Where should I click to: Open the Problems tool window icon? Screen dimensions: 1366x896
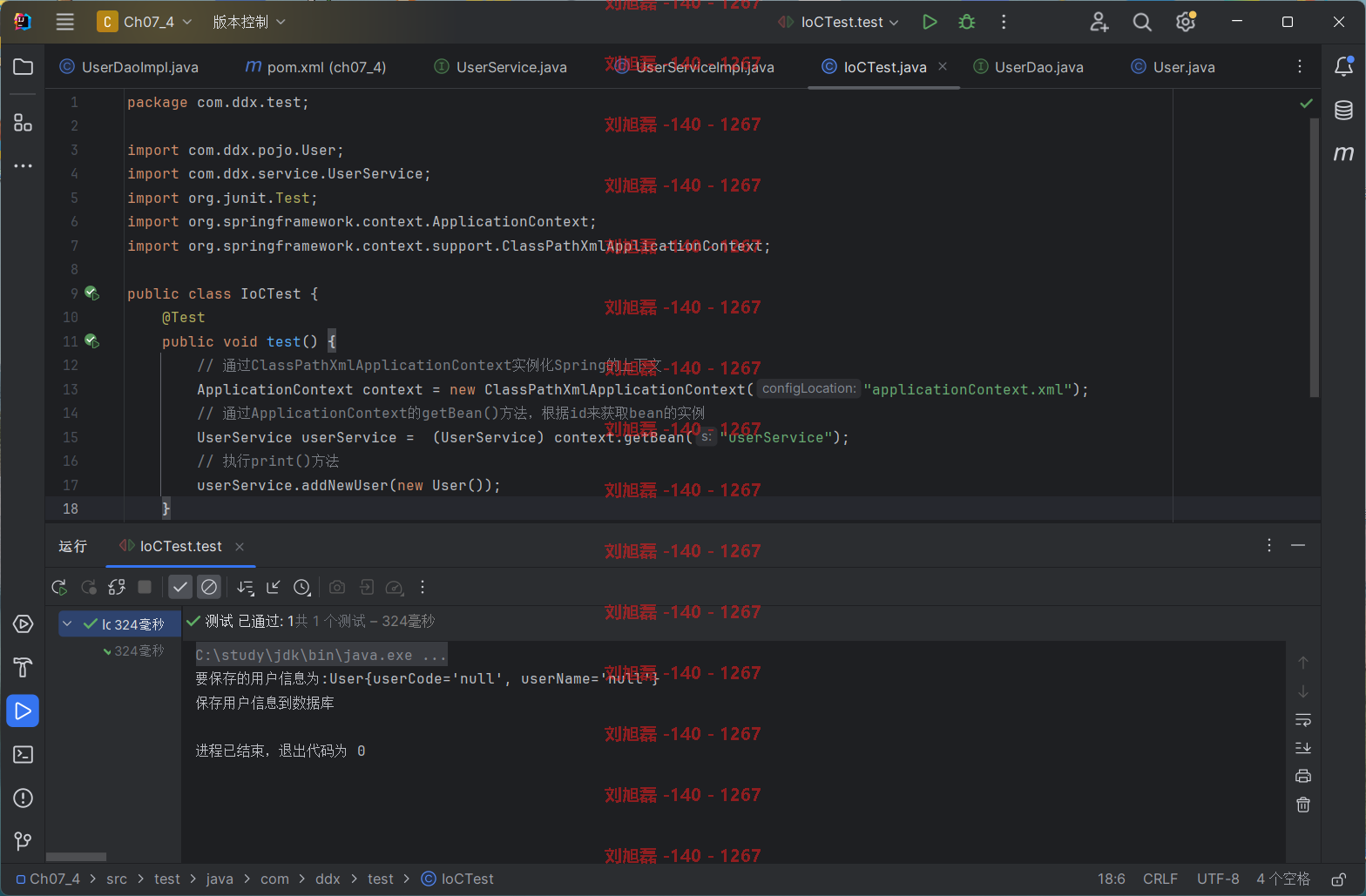pos(24,798)
